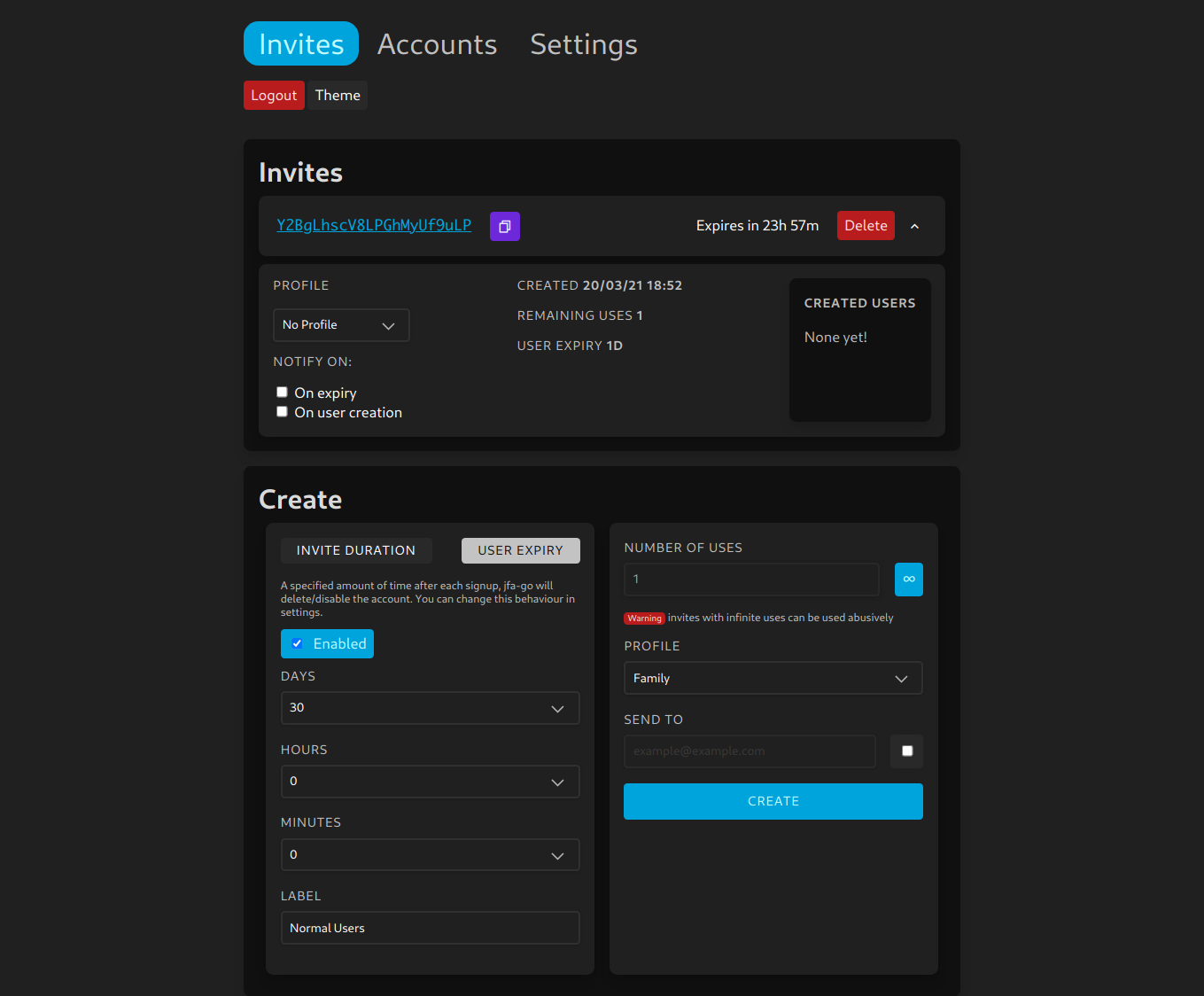Toggle the checkbox next to Send To
Image resolution: width=1204 pixels, height=996 pixels.
coord(906,751)
